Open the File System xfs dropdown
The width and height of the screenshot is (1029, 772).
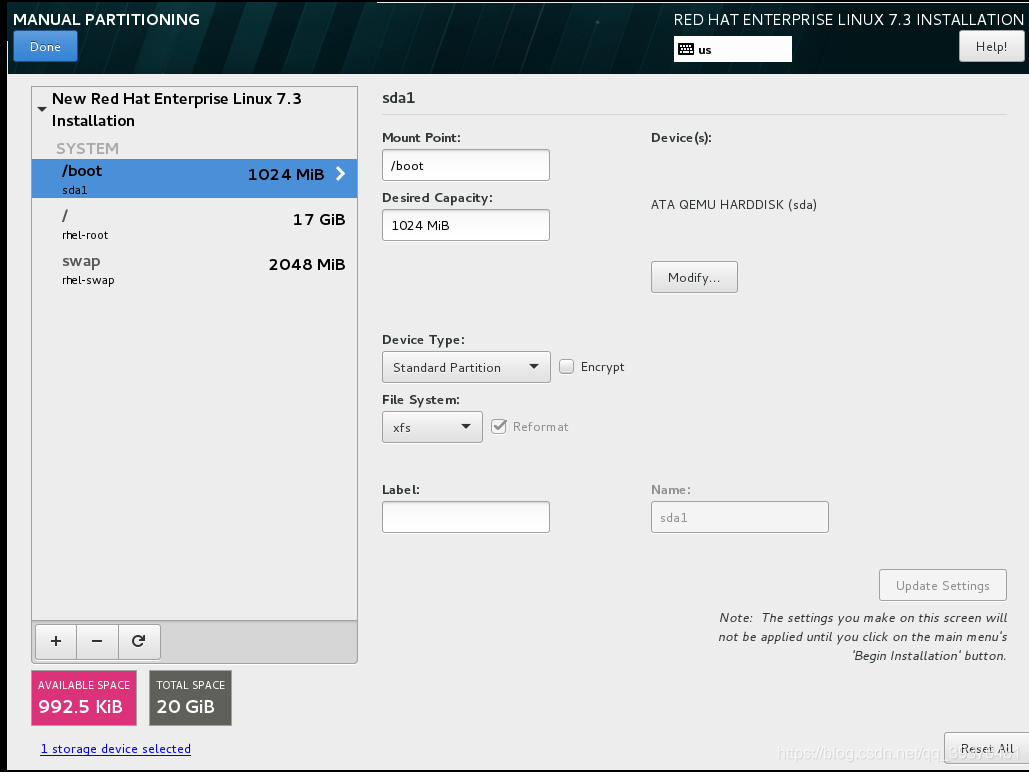click(x=432, y=427)
